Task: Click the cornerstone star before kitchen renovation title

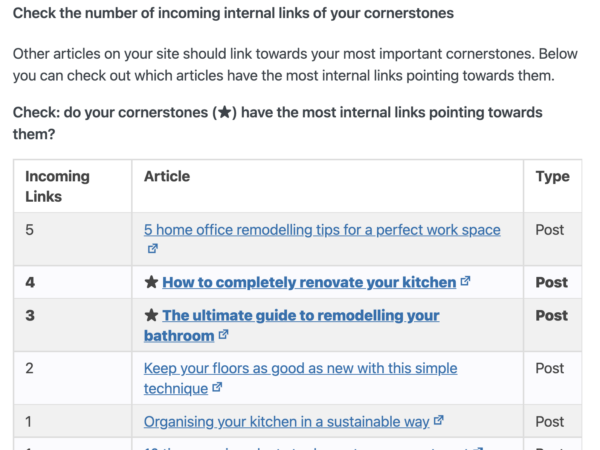Action: [x=151, y=282]
